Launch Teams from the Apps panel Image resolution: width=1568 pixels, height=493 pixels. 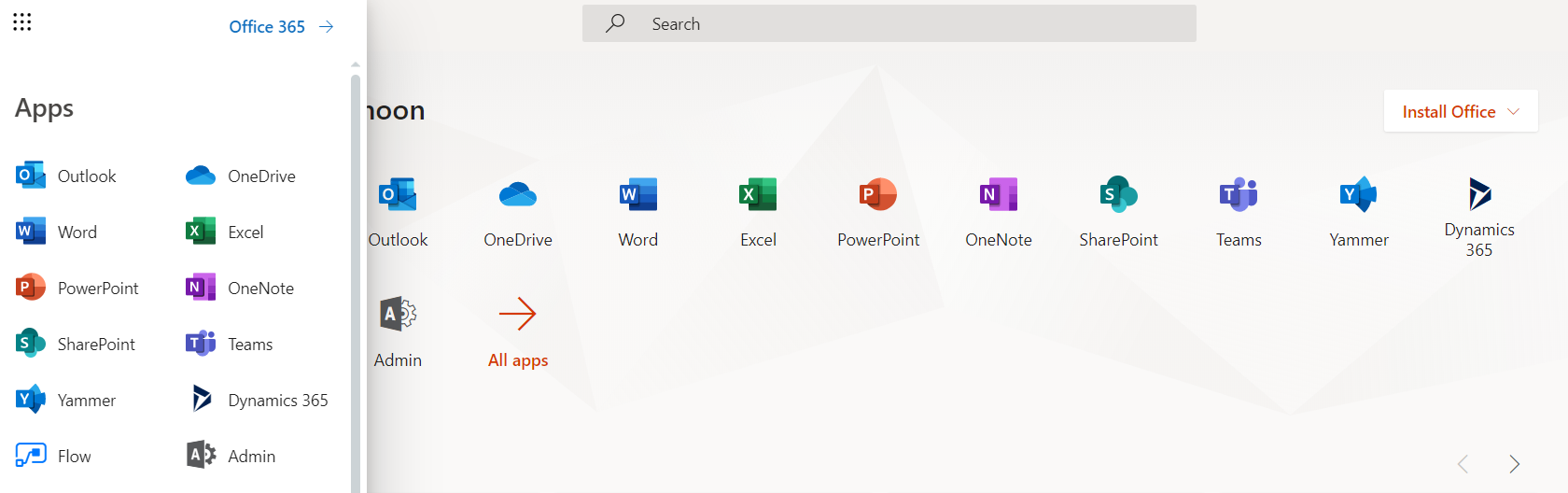click(230, 344)
